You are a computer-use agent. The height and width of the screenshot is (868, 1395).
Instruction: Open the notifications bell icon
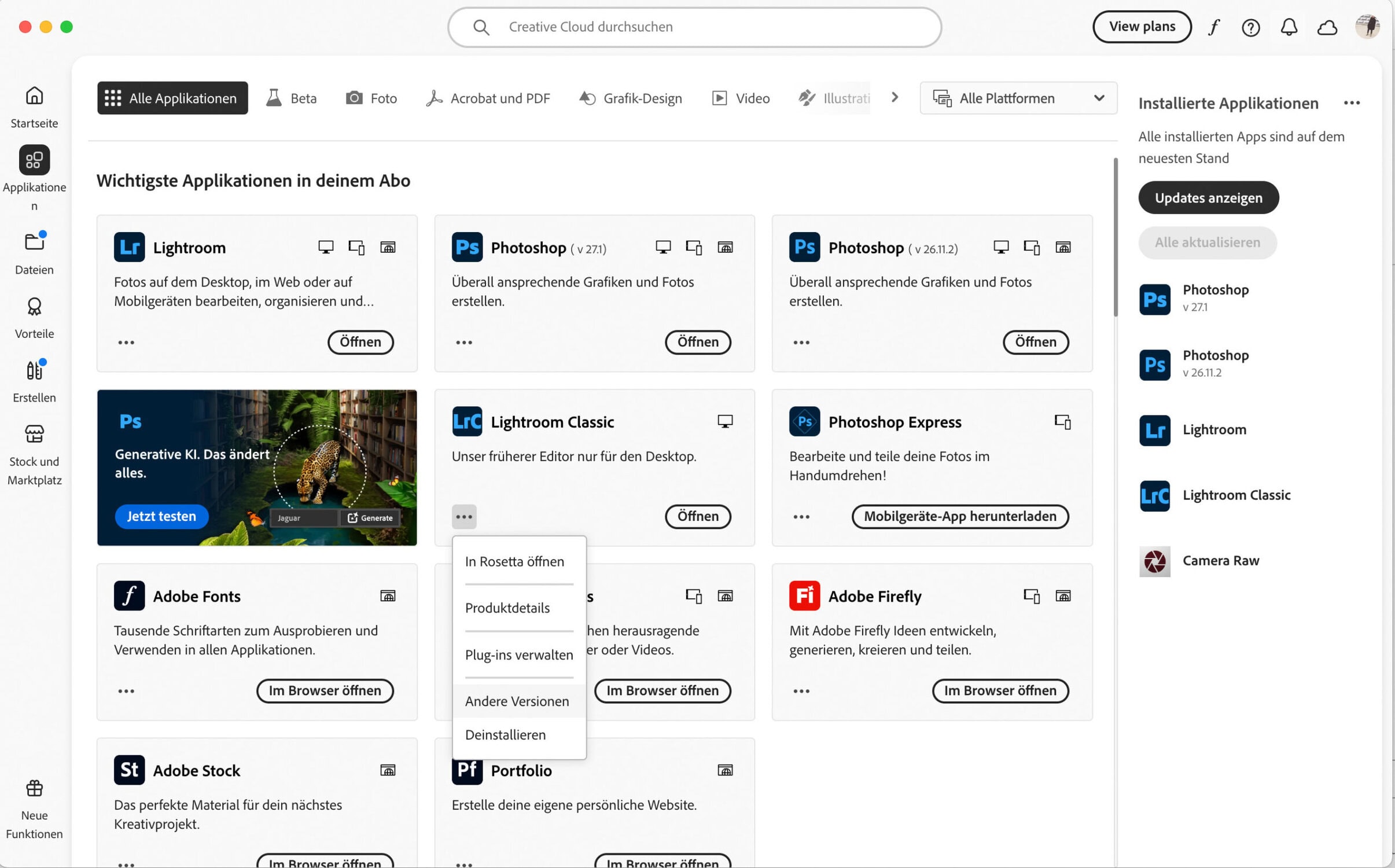point(1289,27)
